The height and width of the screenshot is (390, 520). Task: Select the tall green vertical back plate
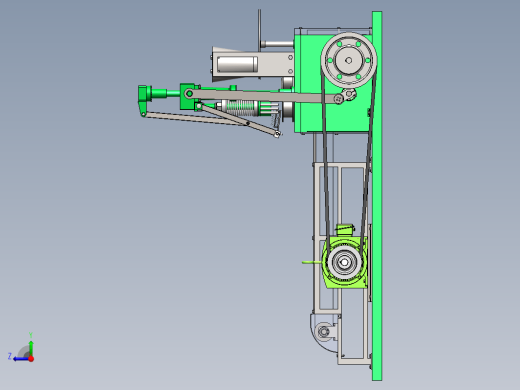click(x=377, y=196)
